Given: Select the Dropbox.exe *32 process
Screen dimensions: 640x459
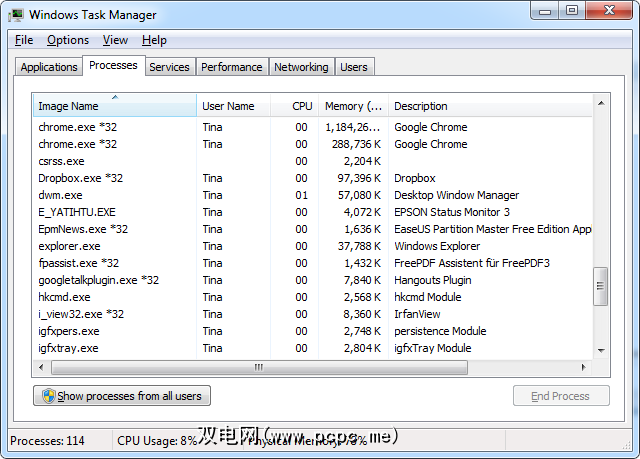Looking at the screenshot, I should click(x=312, y=178).
